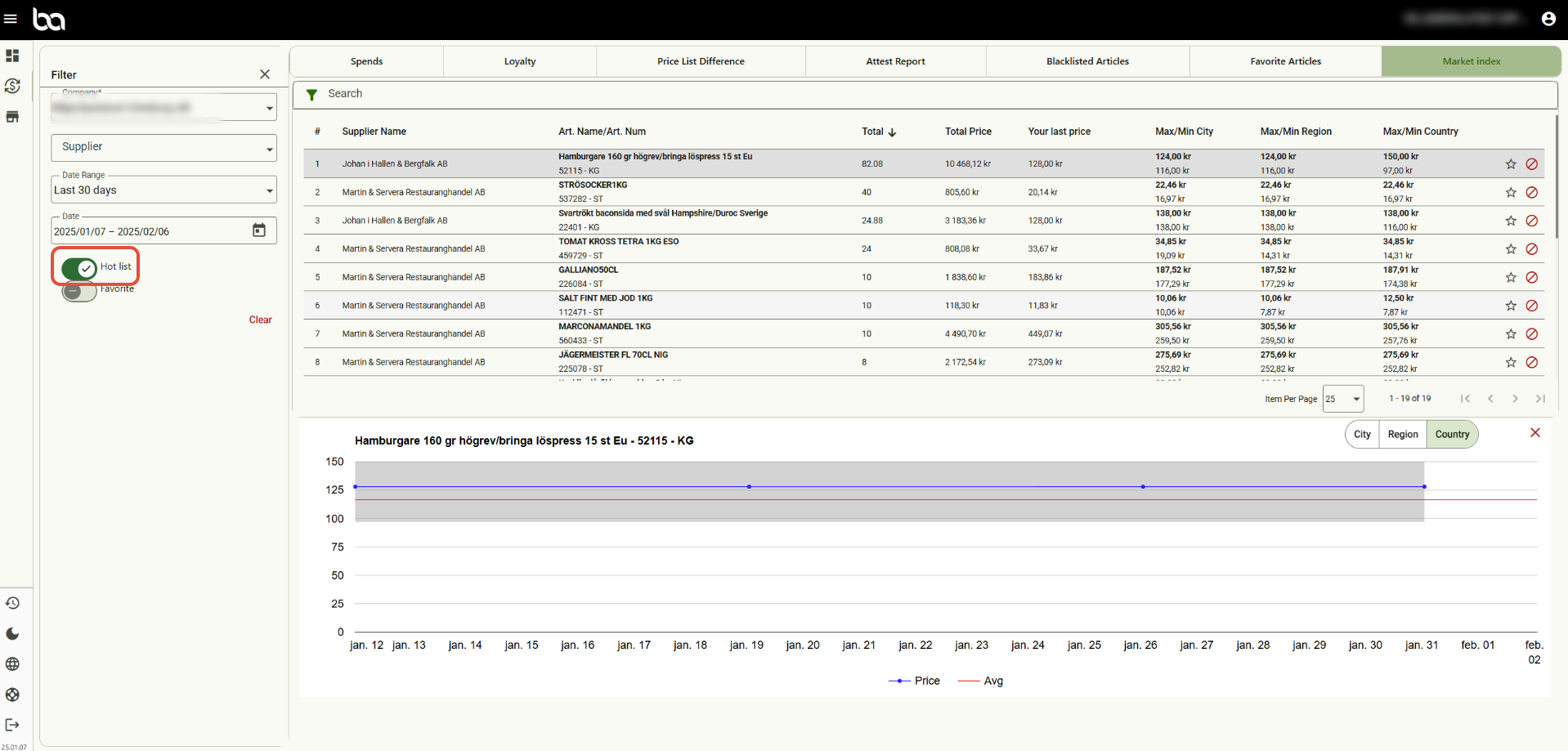Image resolution: width=1568 pixels, height=751 pixels.
Task: Enable the Favorite toggle
Action: 79,292
